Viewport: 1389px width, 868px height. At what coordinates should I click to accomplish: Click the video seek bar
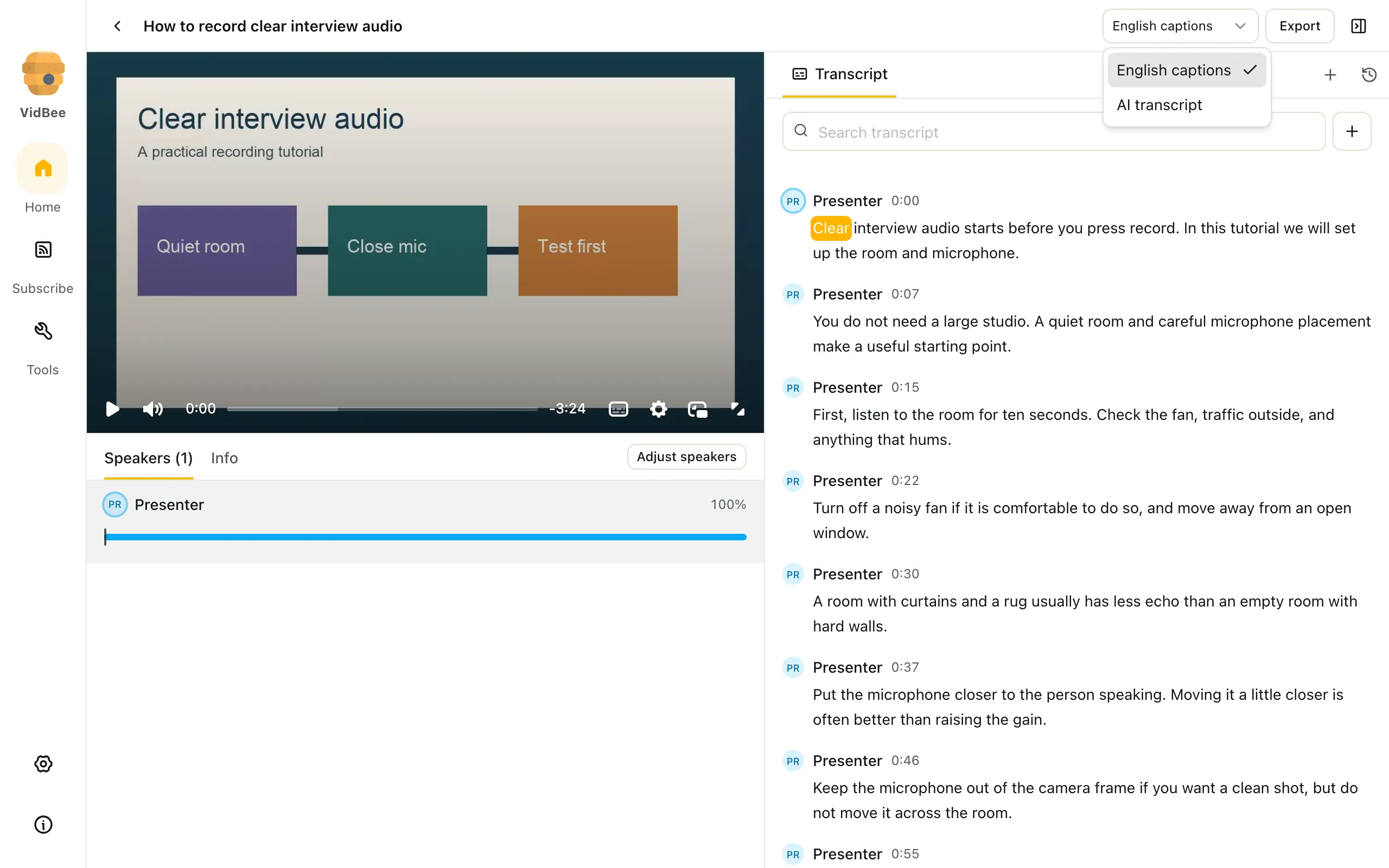click(x=383, y=409)
